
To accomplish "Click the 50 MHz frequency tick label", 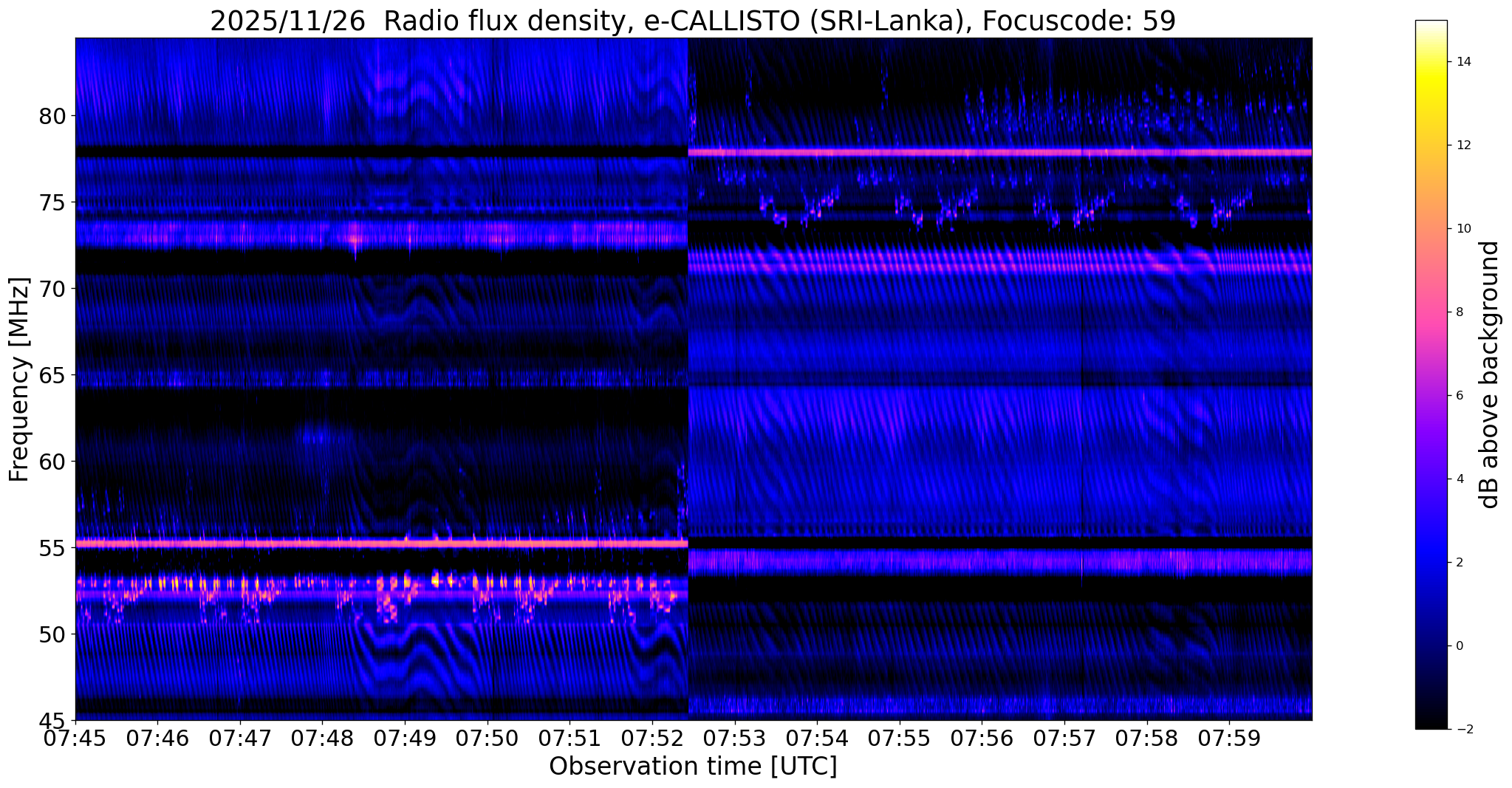I will click(x=52, y=634).
